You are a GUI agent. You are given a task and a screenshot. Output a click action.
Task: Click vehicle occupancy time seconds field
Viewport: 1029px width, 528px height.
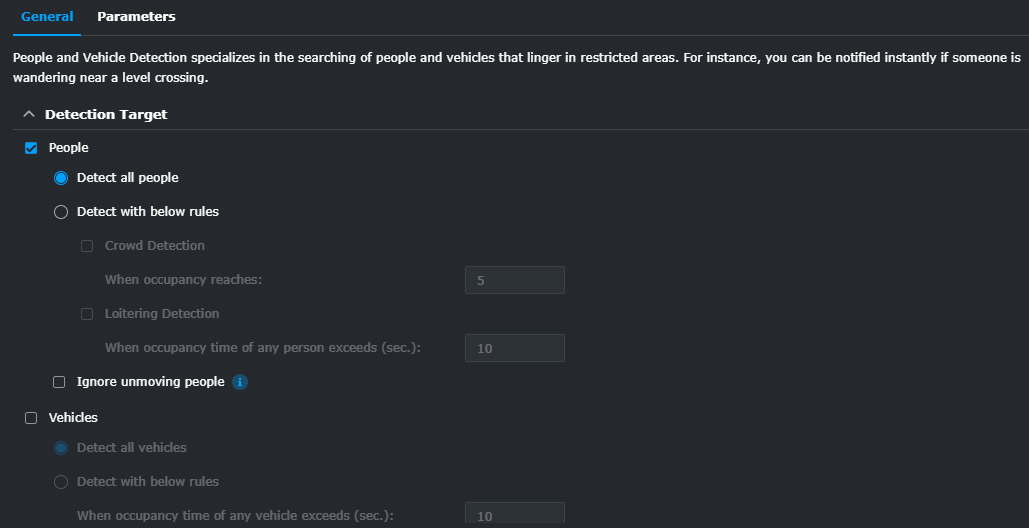[515, 513]
